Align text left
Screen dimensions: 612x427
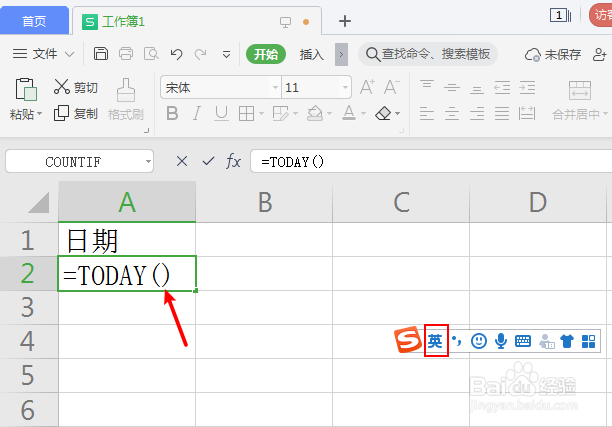pos(427,114)
